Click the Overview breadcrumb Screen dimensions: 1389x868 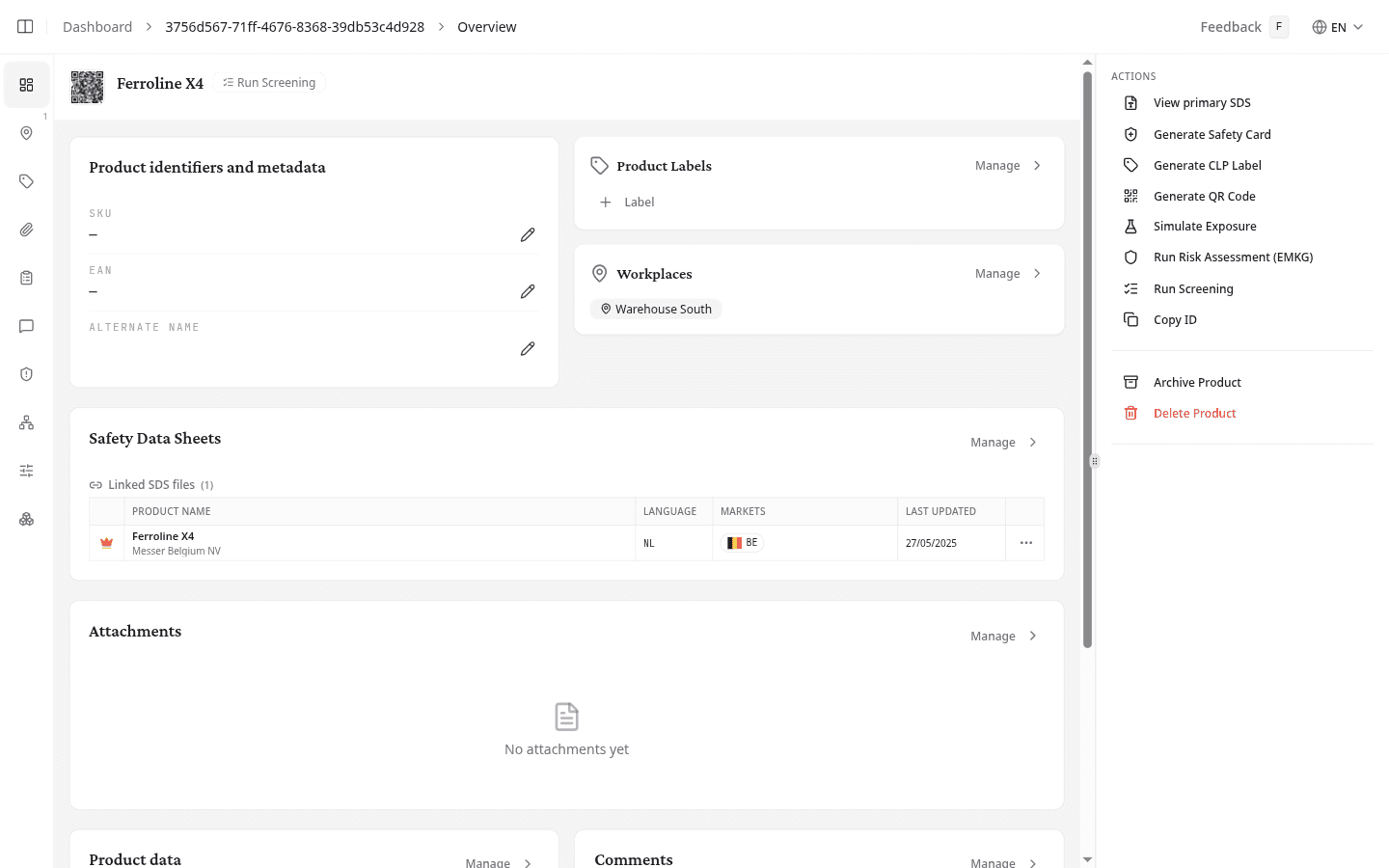click(x=487, y=27)
